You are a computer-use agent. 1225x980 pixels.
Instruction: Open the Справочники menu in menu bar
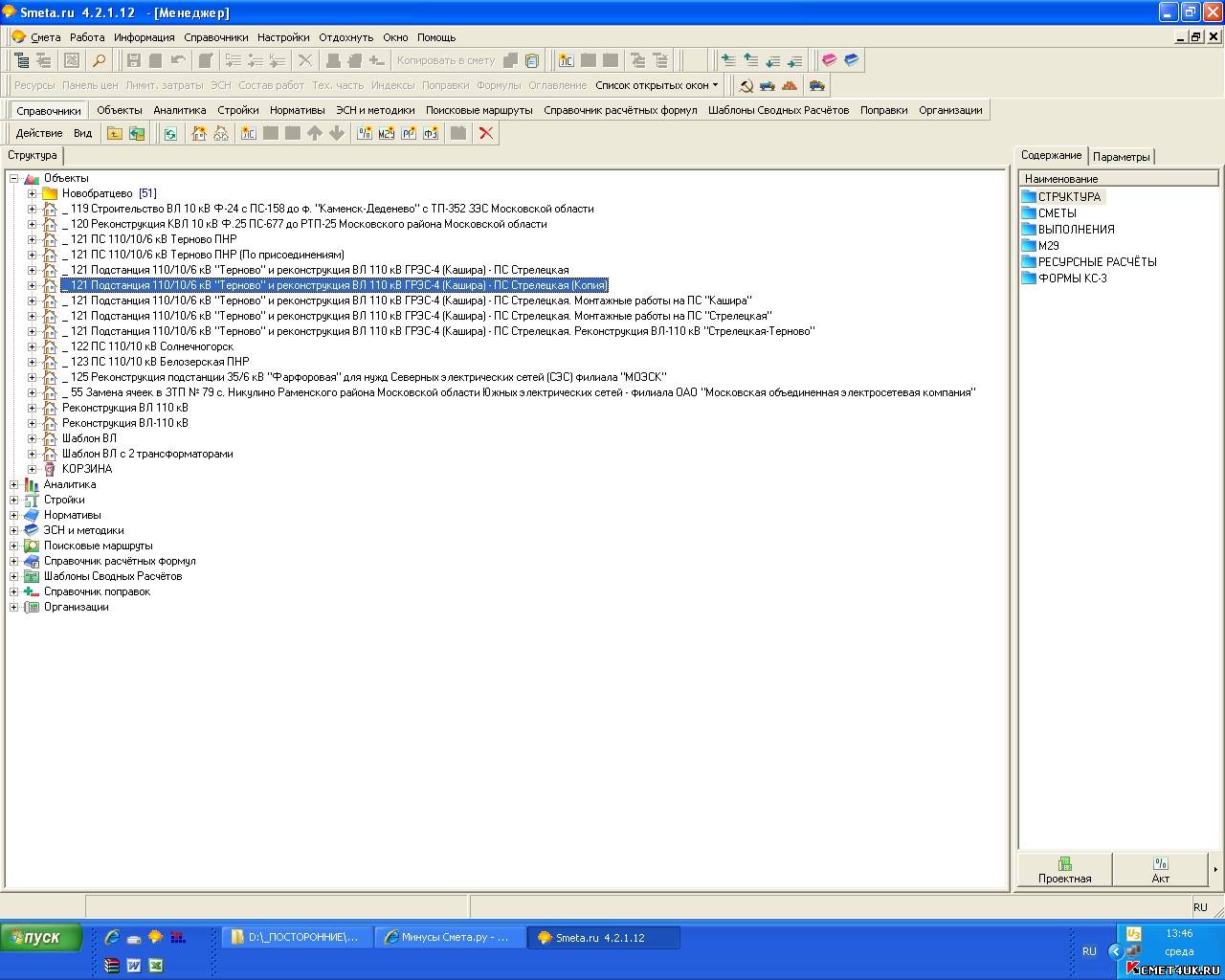(x=216, y=37)
